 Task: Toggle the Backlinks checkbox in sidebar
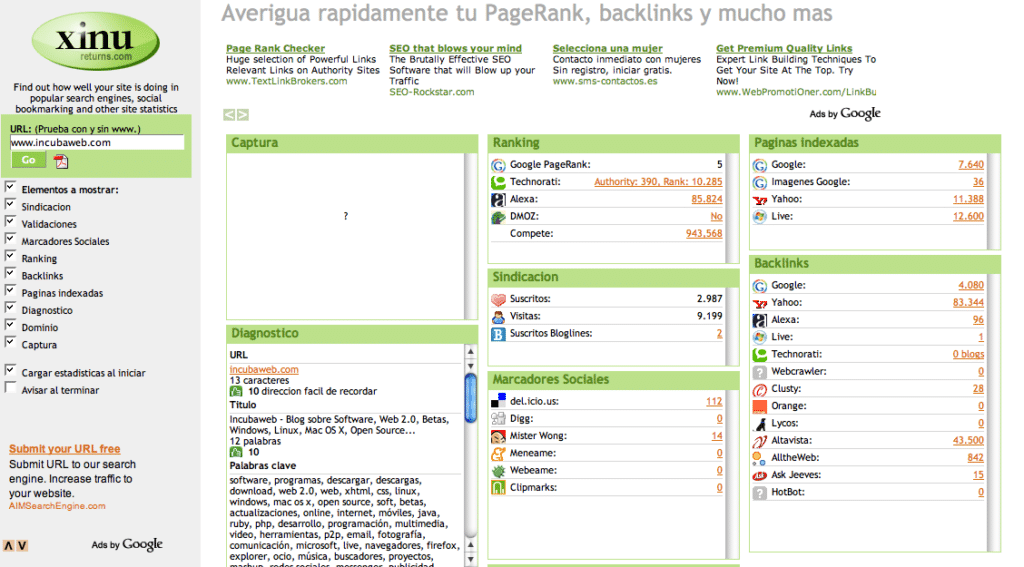(10, 274)
